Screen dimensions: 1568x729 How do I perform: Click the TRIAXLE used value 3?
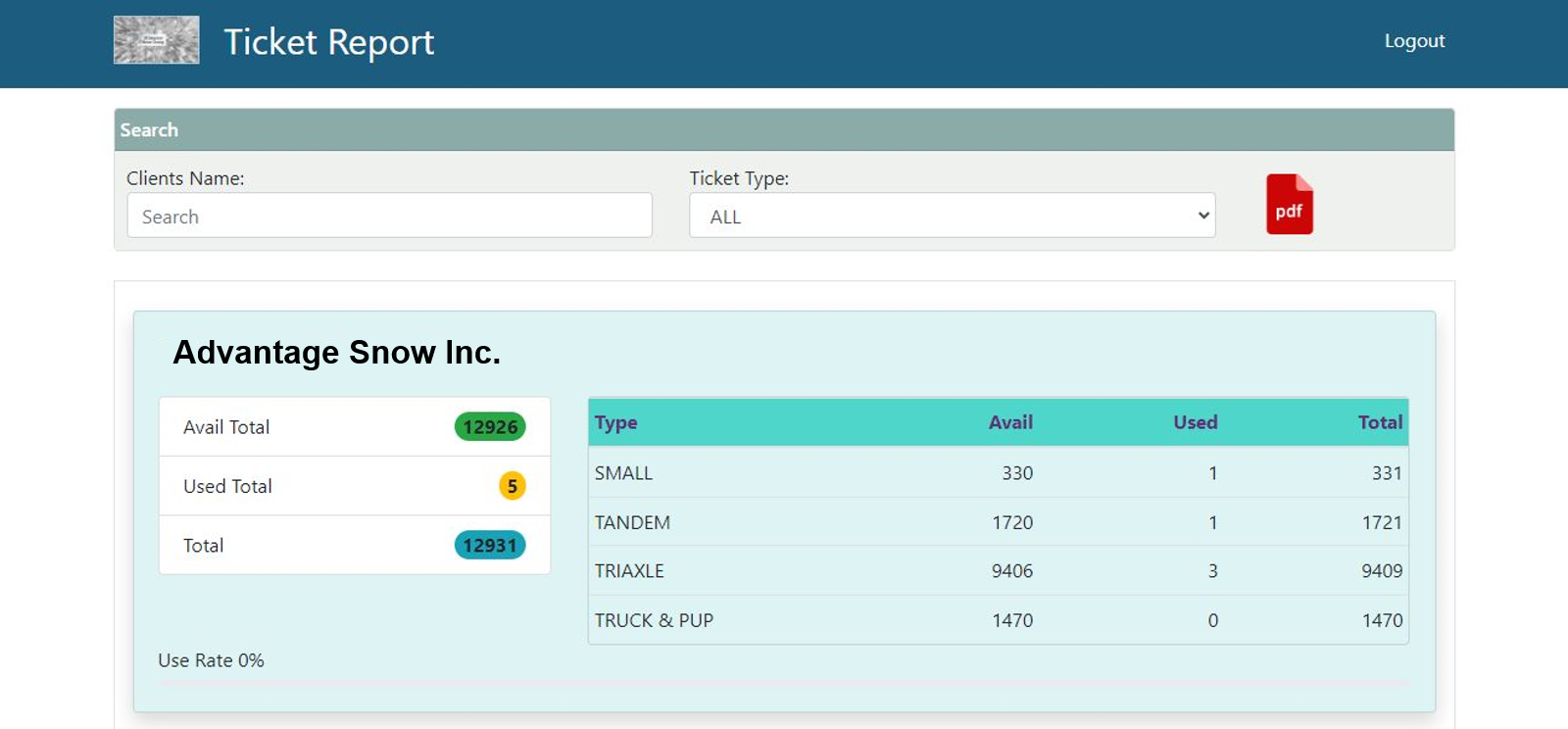pyautogui.click(x=1213, y=571)
